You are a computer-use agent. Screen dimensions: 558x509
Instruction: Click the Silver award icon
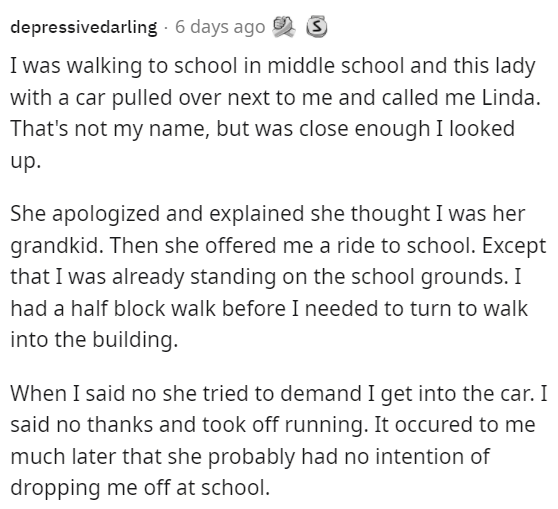(x=317, y=27)
